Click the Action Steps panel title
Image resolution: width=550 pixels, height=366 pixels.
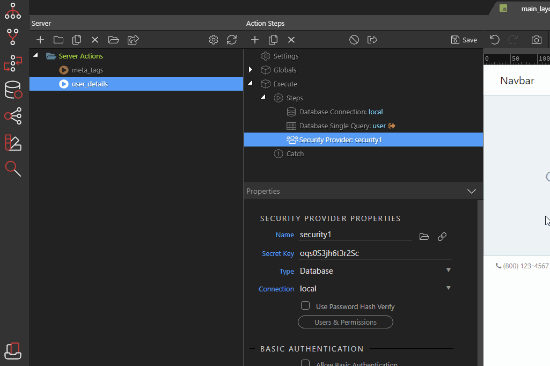(x=265, y=24)
